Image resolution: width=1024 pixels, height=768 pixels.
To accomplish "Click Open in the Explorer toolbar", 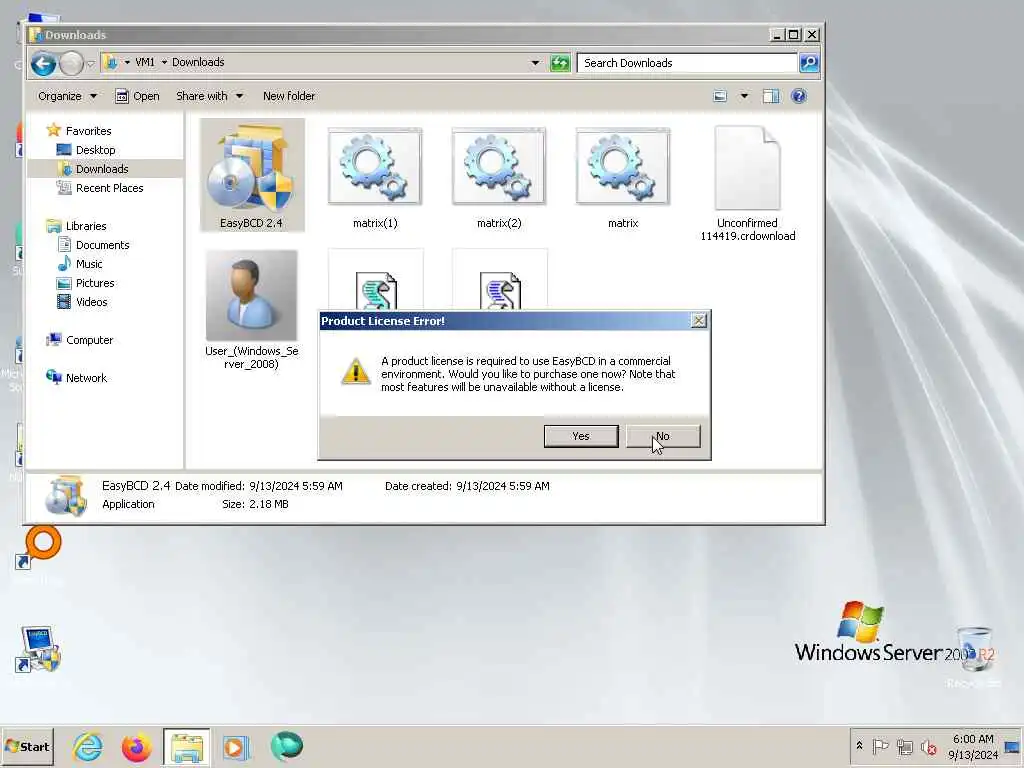I will point(137,96).
